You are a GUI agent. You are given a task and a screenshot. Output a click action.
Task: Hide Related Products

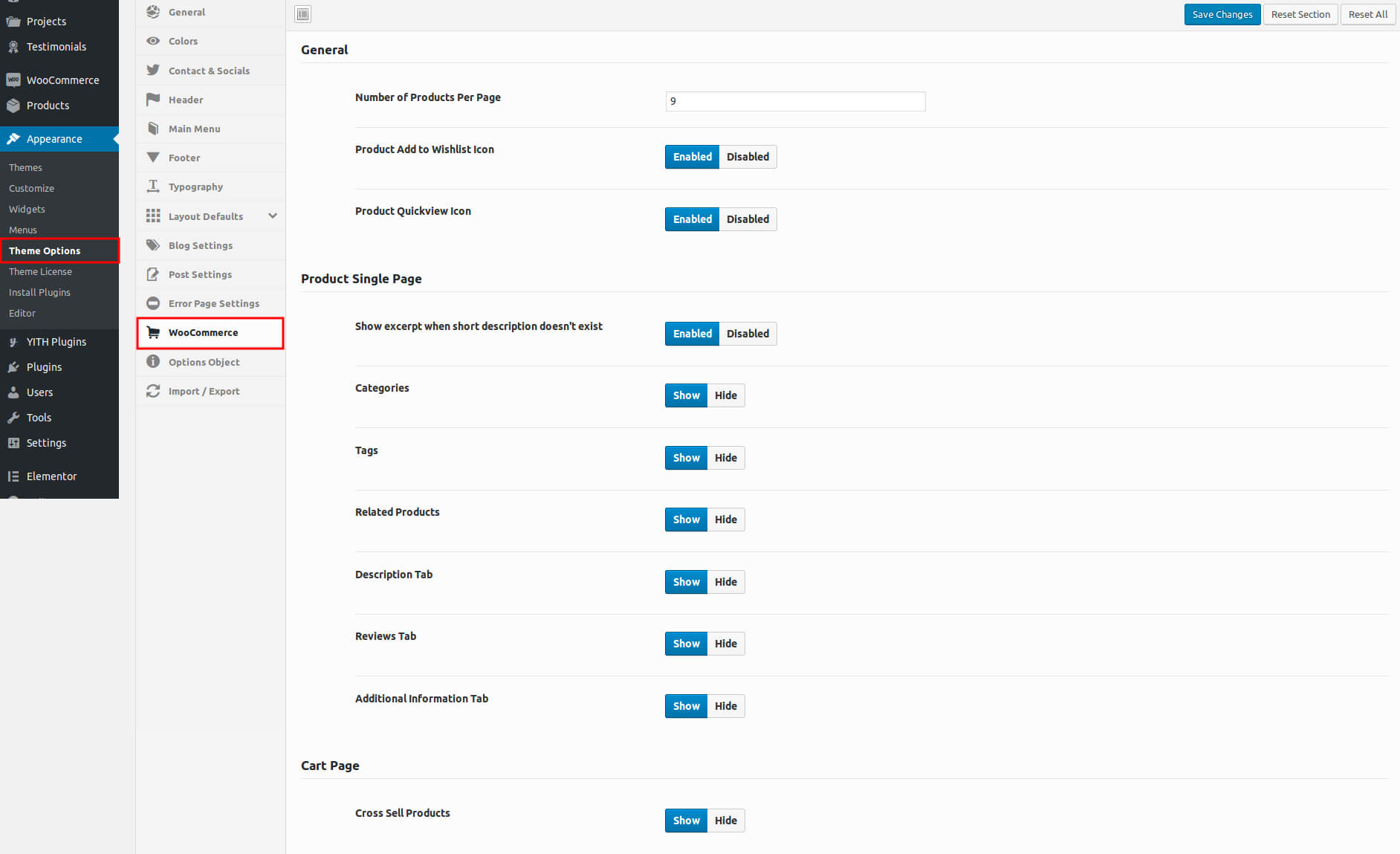coord(726,520)
